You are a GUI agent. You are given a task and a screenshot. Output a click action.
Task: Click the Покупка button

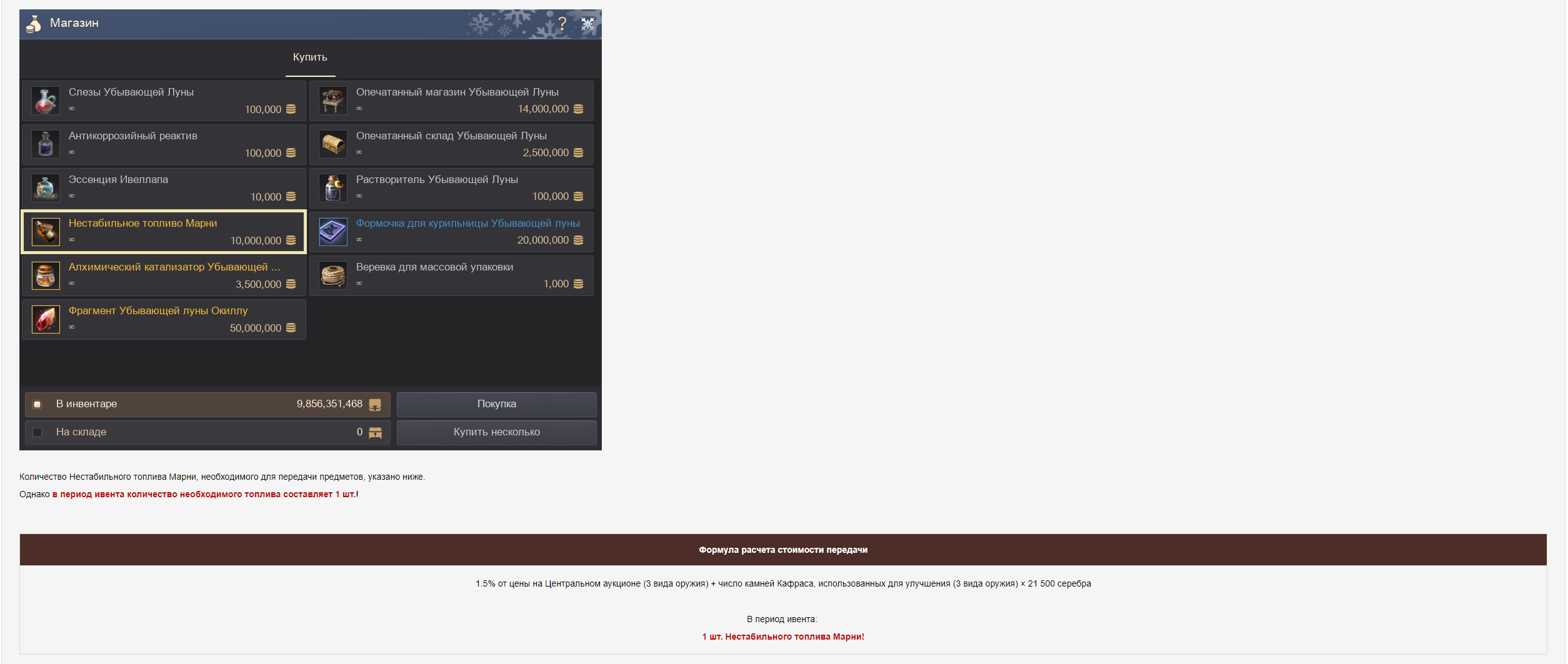pos(497,404)
